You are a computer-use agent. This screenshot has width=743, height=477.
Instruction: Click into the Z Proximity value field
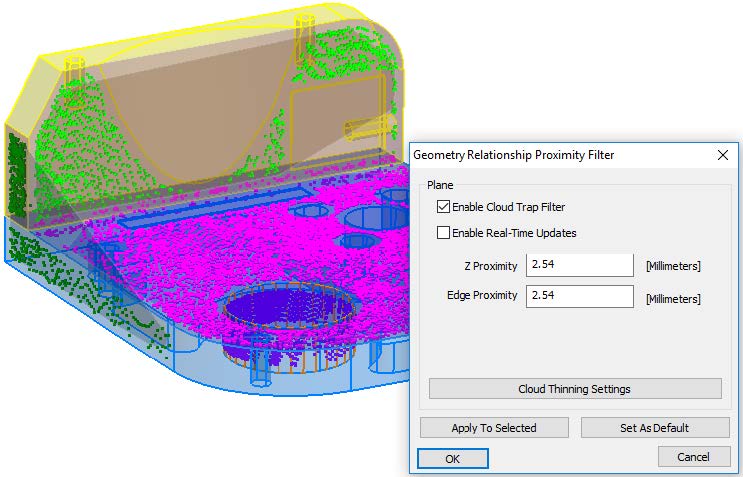(x=580, y=265)
